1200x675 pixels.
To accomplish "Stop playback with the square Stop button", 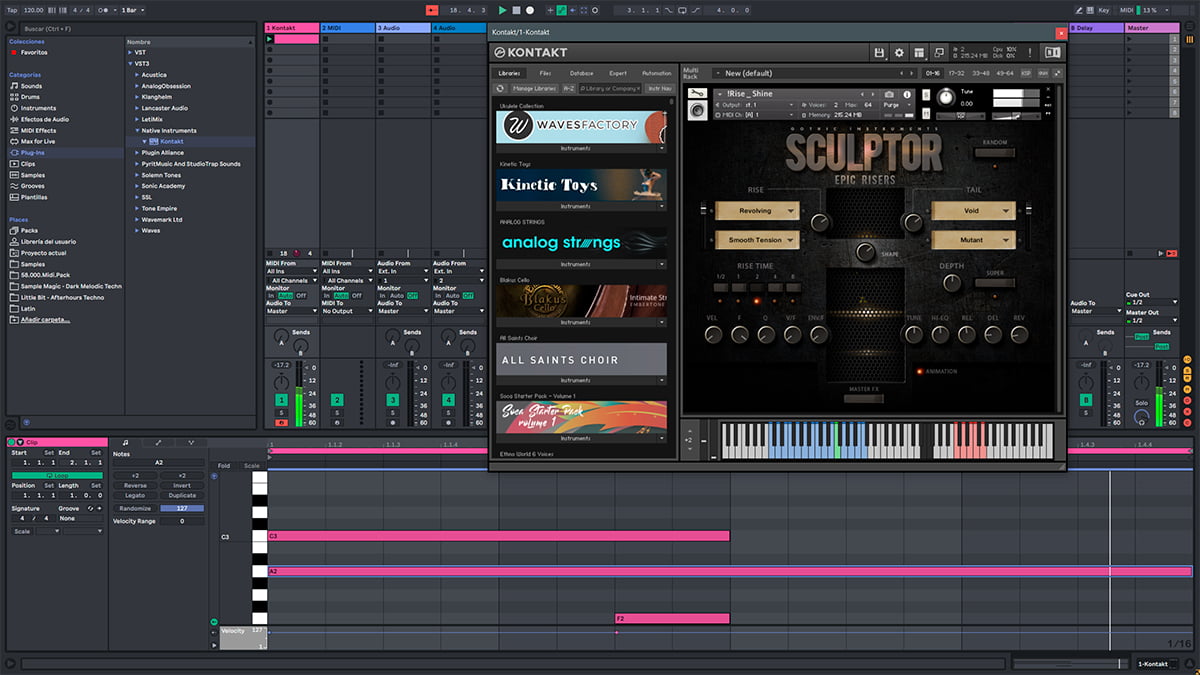I will click(516, 10).
